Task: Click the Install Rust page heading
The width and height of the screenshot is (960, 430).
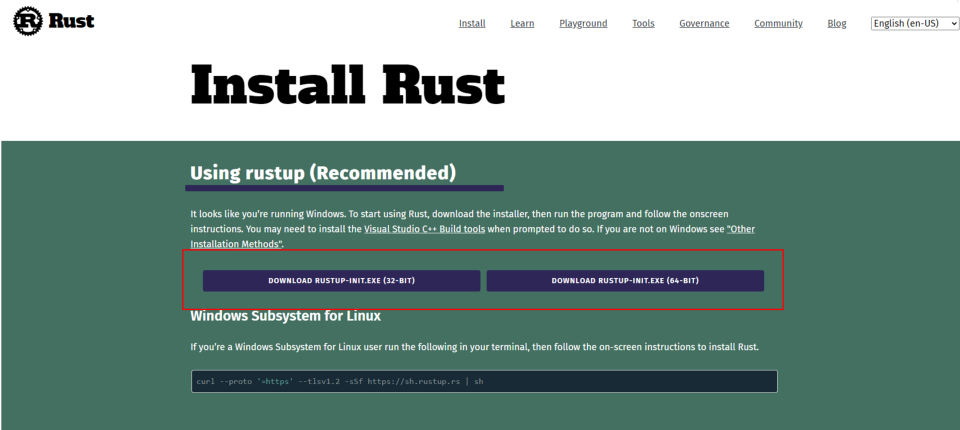Action: 348,85
